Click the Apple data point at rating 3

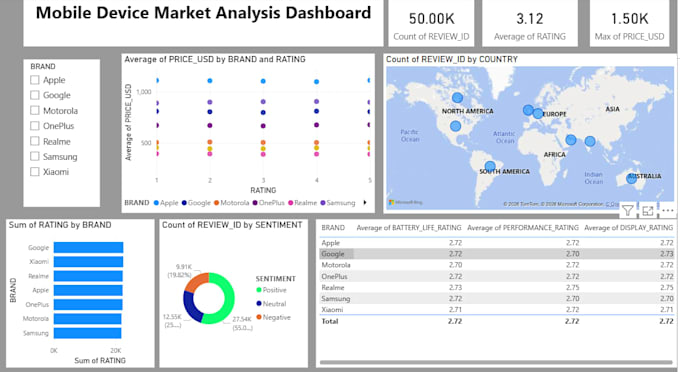point(263,81)
